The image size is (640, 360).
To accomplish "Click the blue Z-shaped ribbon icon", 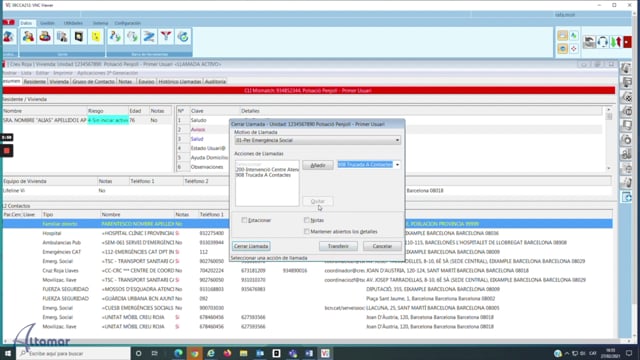I will click(x=149, y=37).
